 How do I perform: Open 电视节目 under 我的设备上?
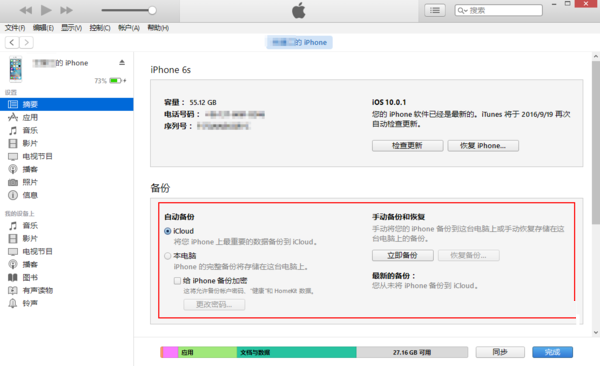[67, 252]
